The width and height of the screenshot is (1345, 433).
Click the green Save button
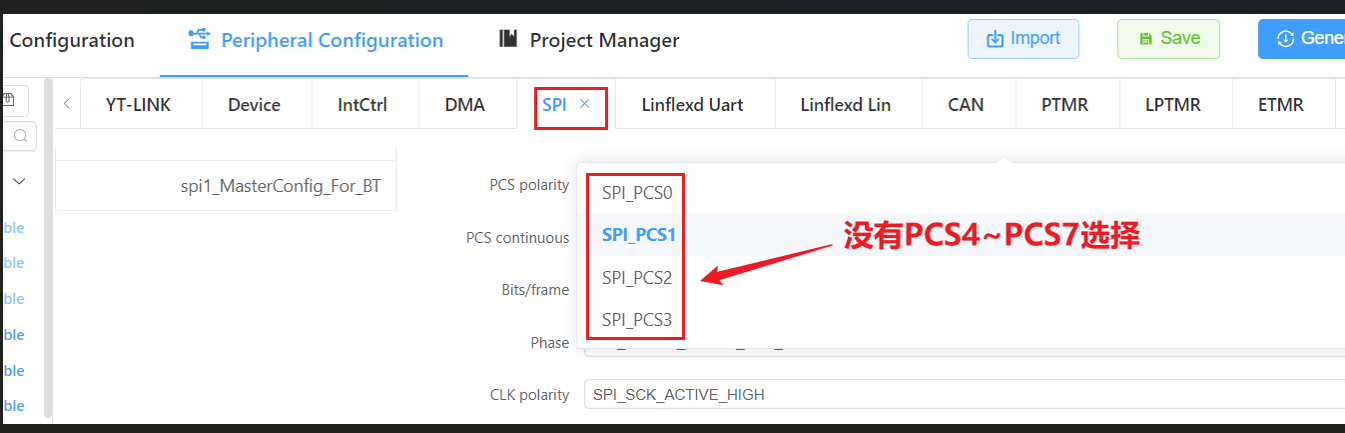coord(1168,39)
